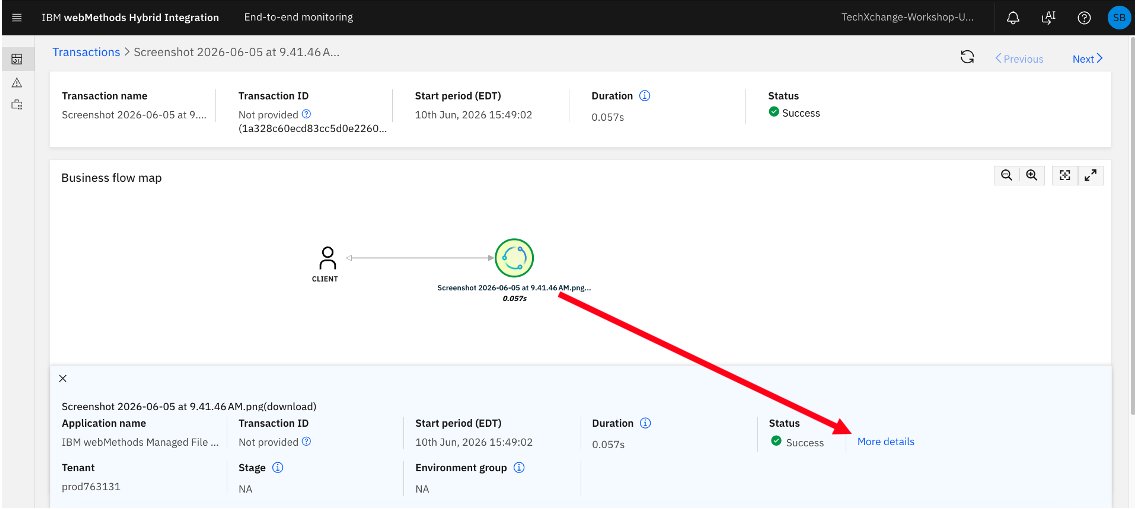
Task: Go to IBM webMethods Hybrid Integration home
Action: point(131,17)
